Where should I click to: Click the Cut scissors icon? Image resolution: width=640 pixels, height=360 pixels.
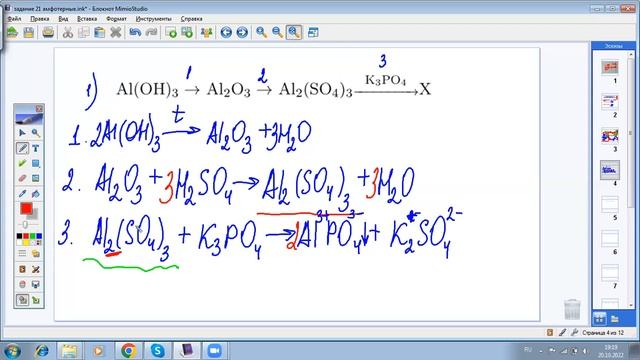[67, 32]
